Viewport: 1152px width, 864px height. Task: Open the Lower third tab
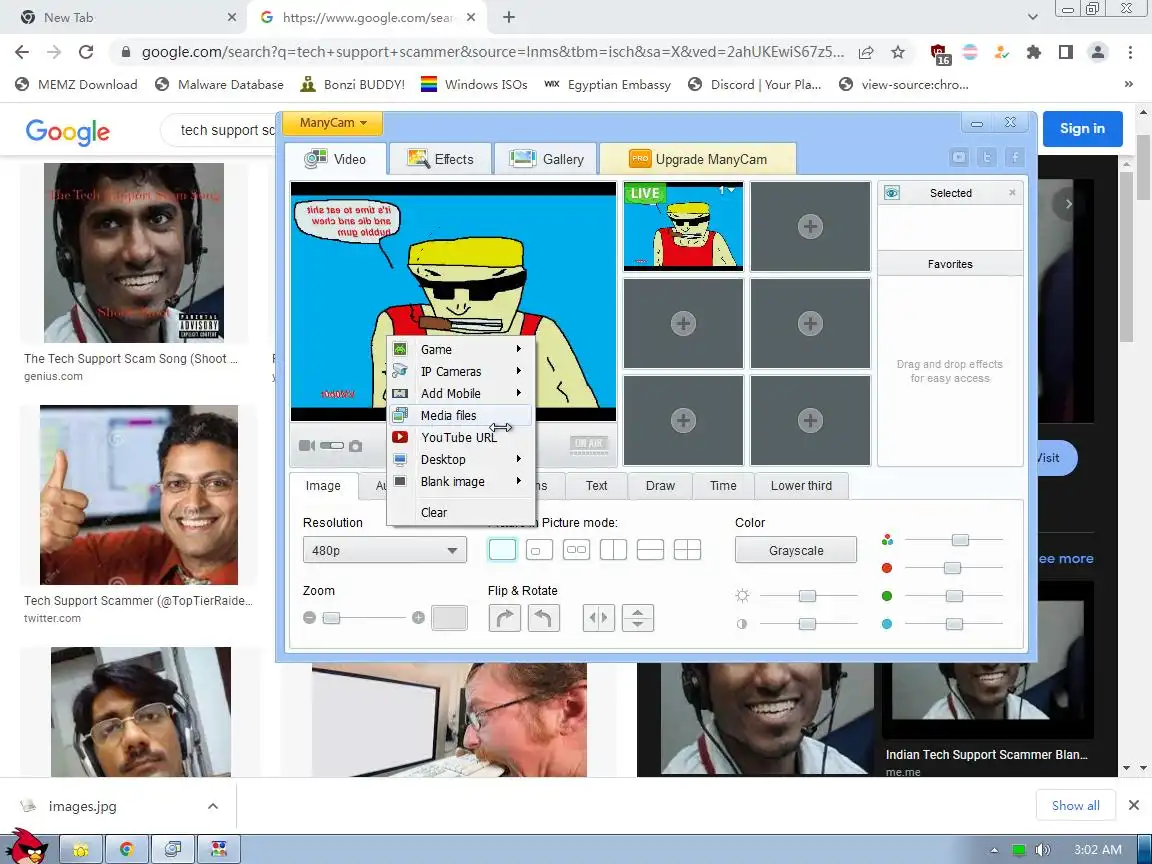click(x=802, y=486)
